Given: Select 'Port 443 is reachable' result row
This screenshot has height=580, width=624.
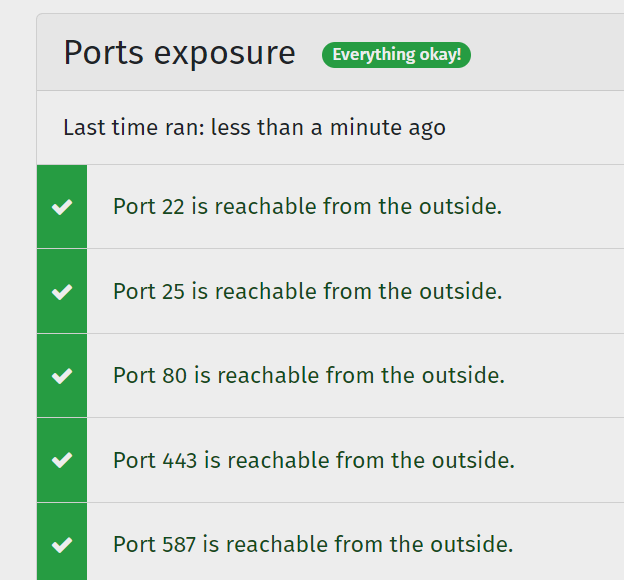Looking at the screenshot, I should 330,460.
